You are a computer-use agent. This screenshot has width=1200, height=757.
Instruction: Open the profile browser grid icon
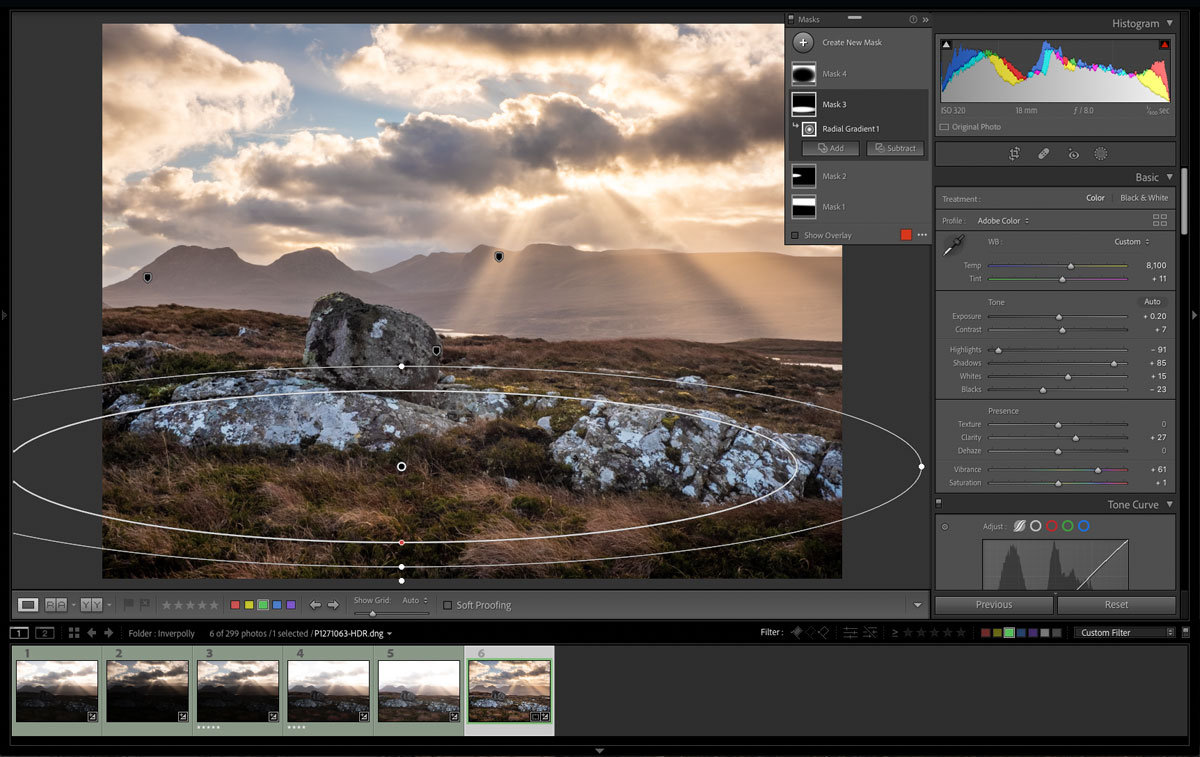coord(1160,220)
